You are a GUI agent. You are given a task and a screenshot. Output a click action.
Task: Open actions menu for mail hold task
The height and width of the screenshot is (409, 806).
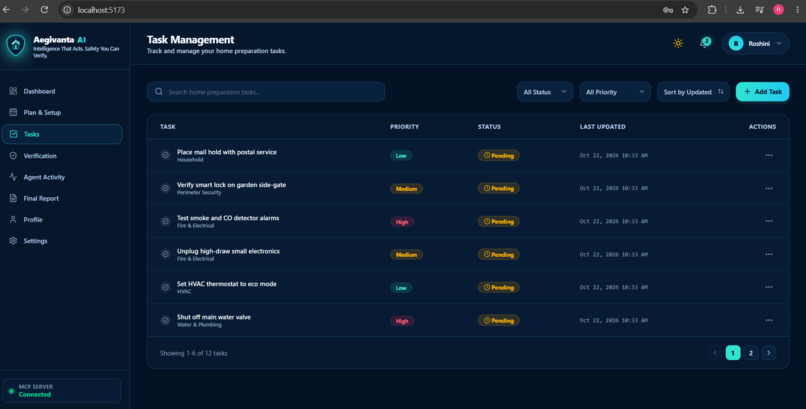coord(768,155)
